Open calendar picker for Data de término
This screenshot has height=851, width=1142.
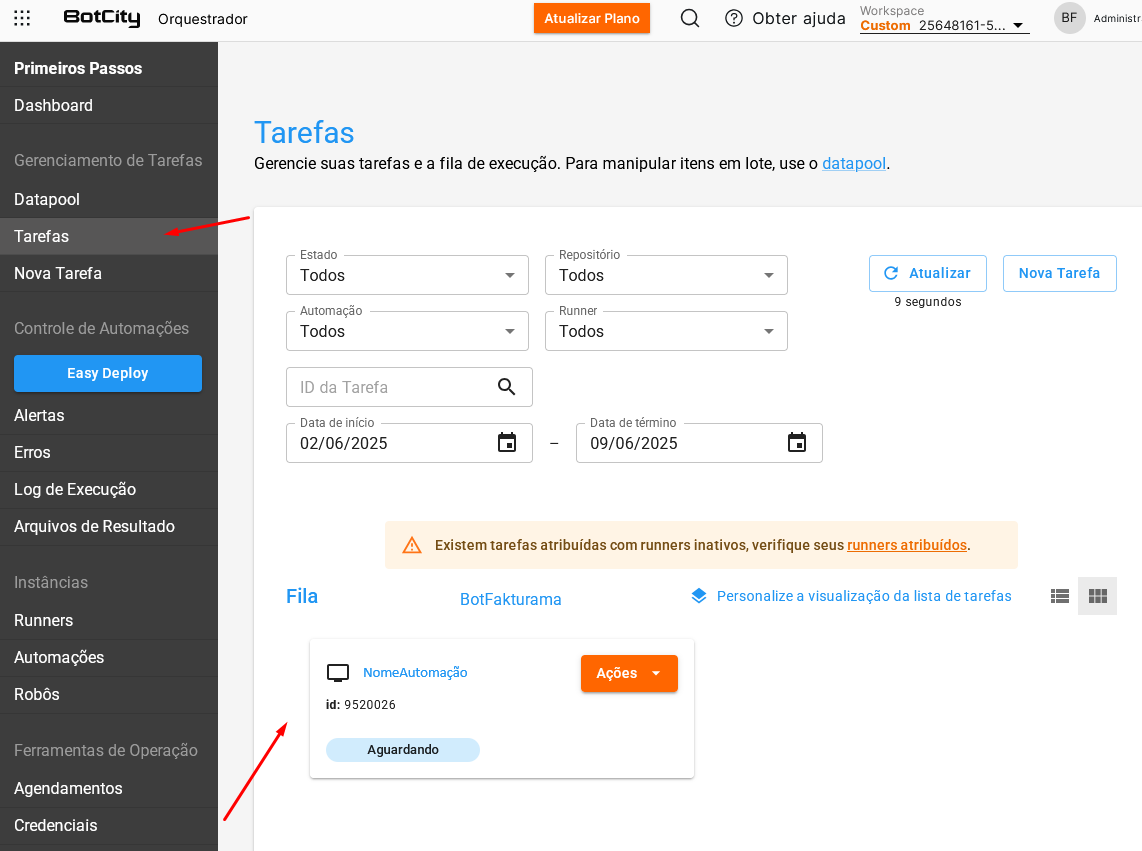(x=797, y=443)
